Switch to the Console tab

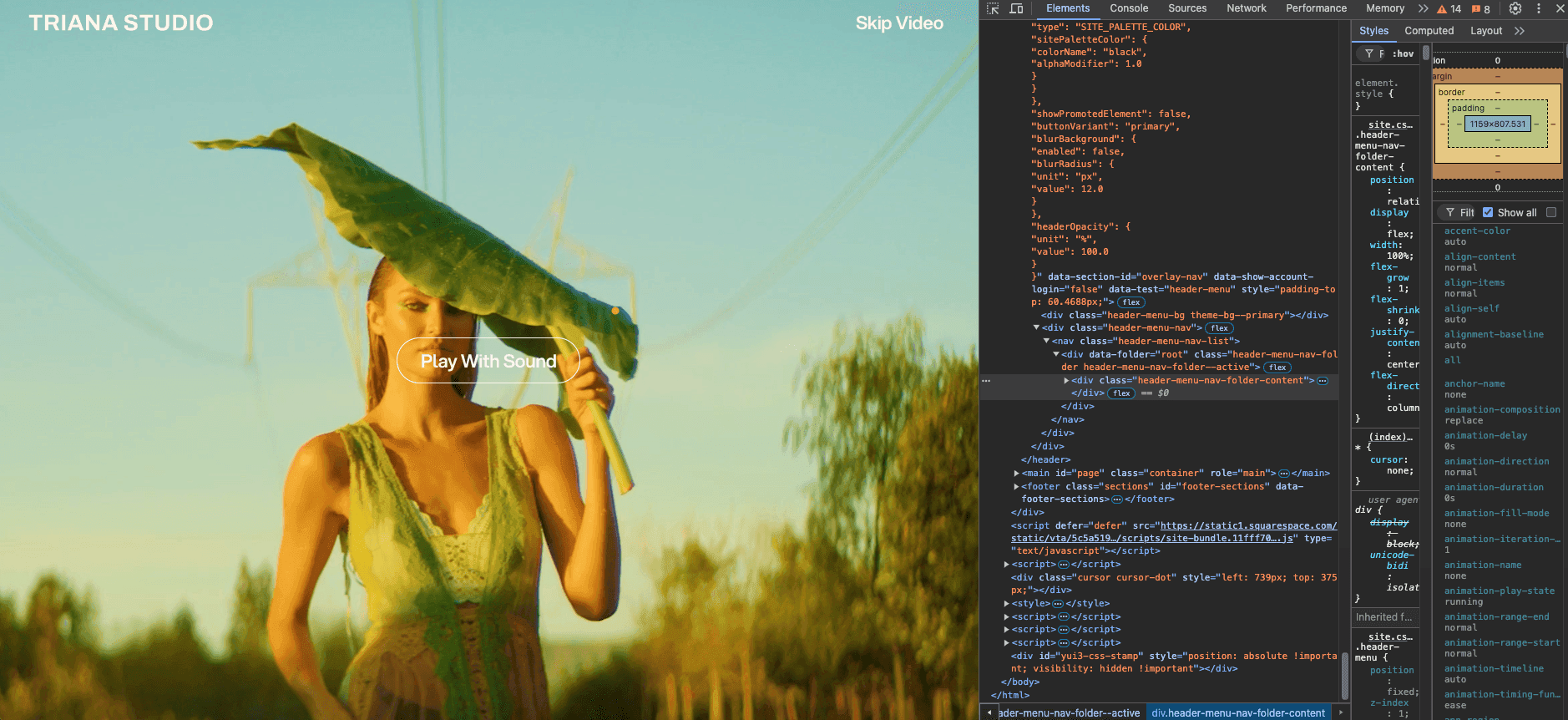1129,8
